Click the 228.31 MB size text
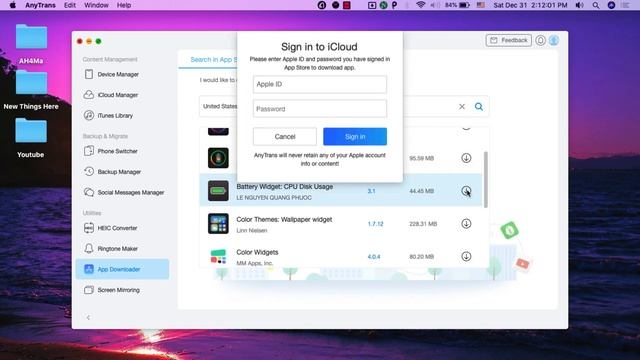The width and height of the screenshot is (640, 360). pos(423,224)
